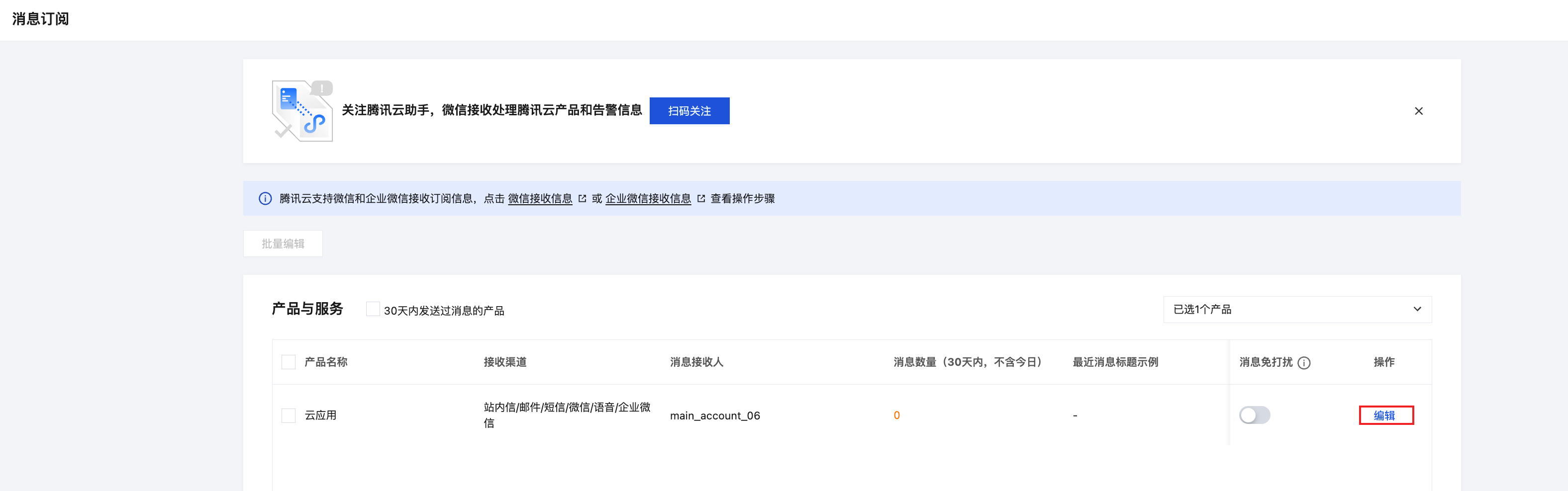
Task: Open the 微信接收信息 link
Action: pos(540,198)
